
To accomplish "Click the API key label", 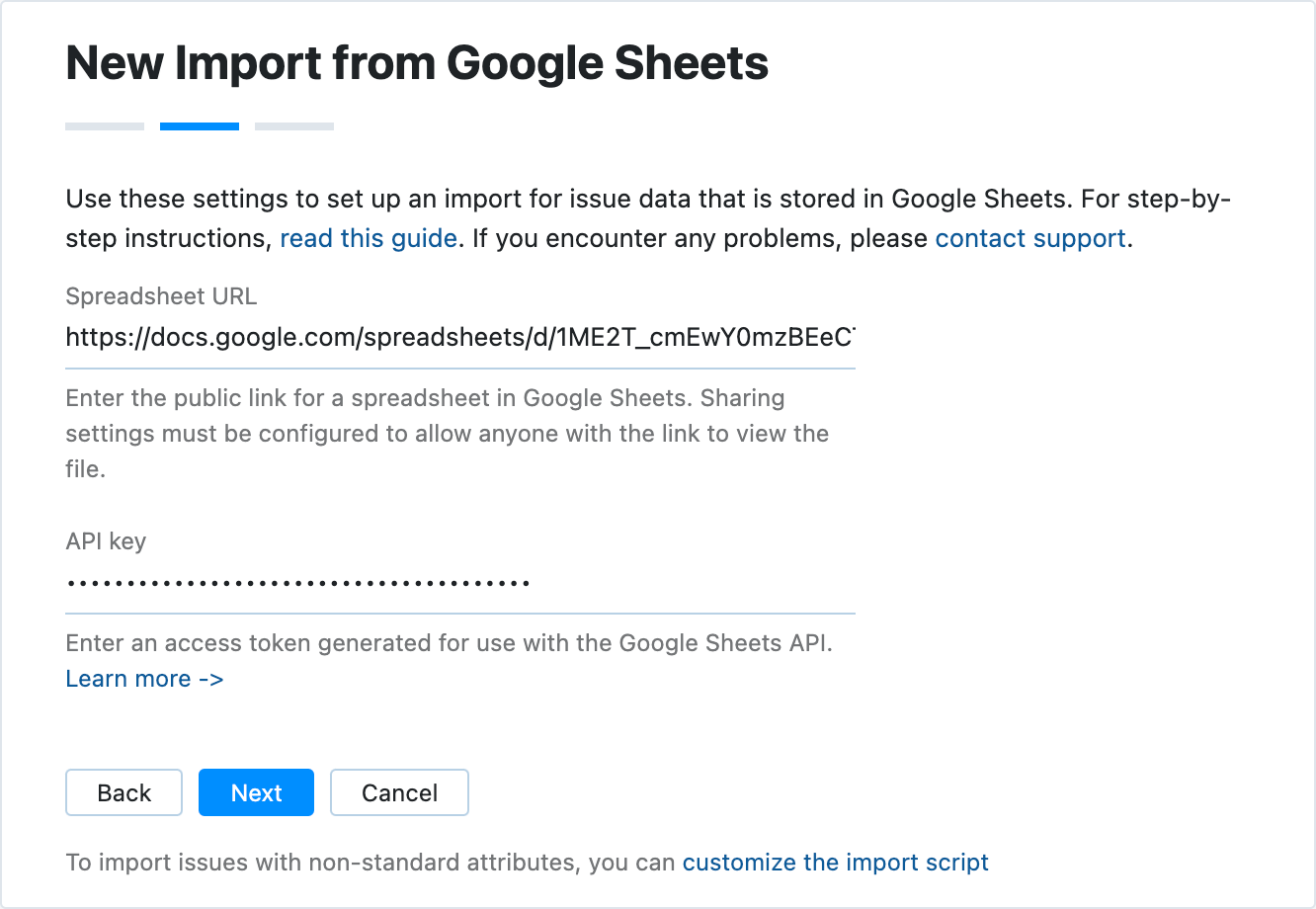I will point(105,540).
